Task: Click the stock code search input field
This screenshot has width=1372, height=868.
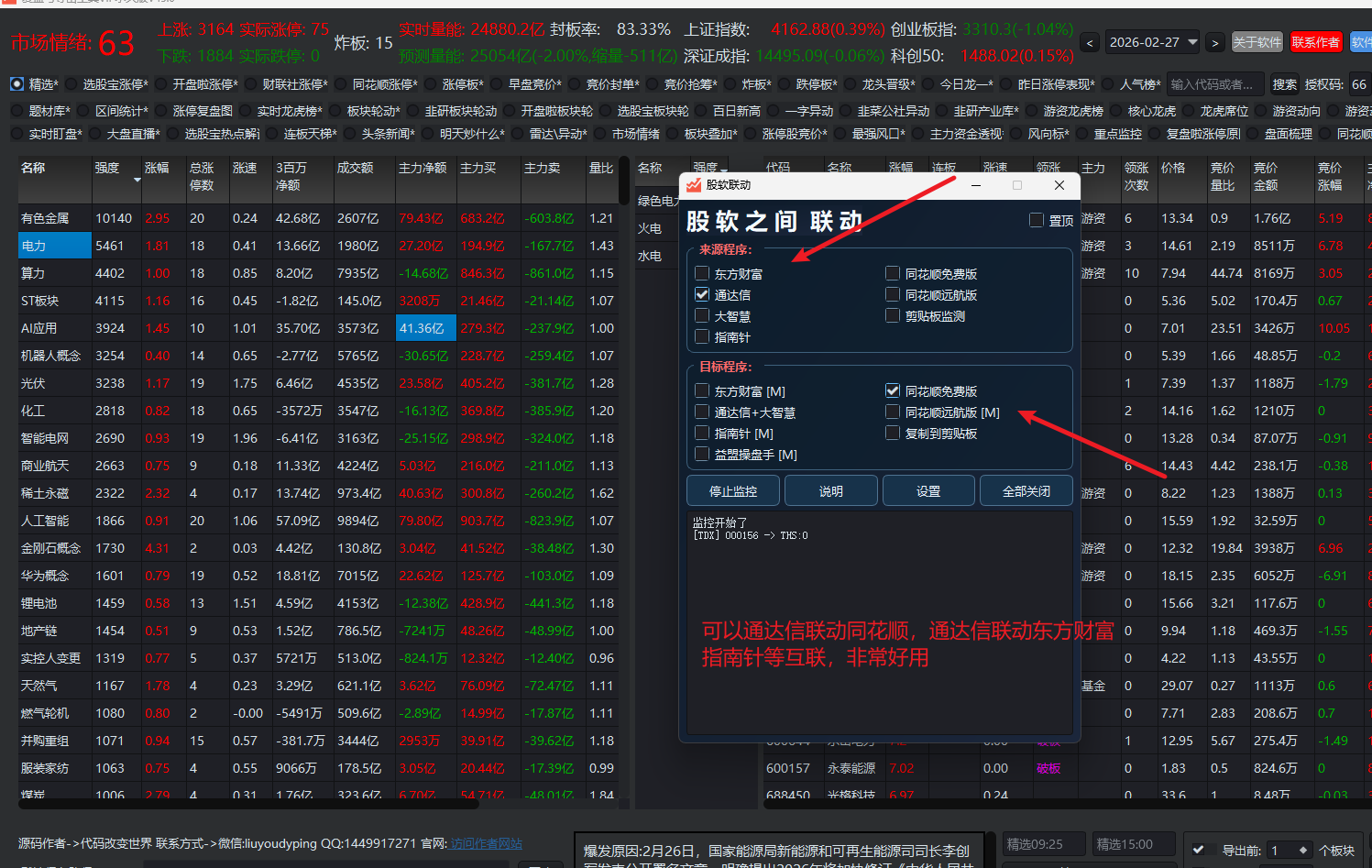Action: [x=1214, y=84]
